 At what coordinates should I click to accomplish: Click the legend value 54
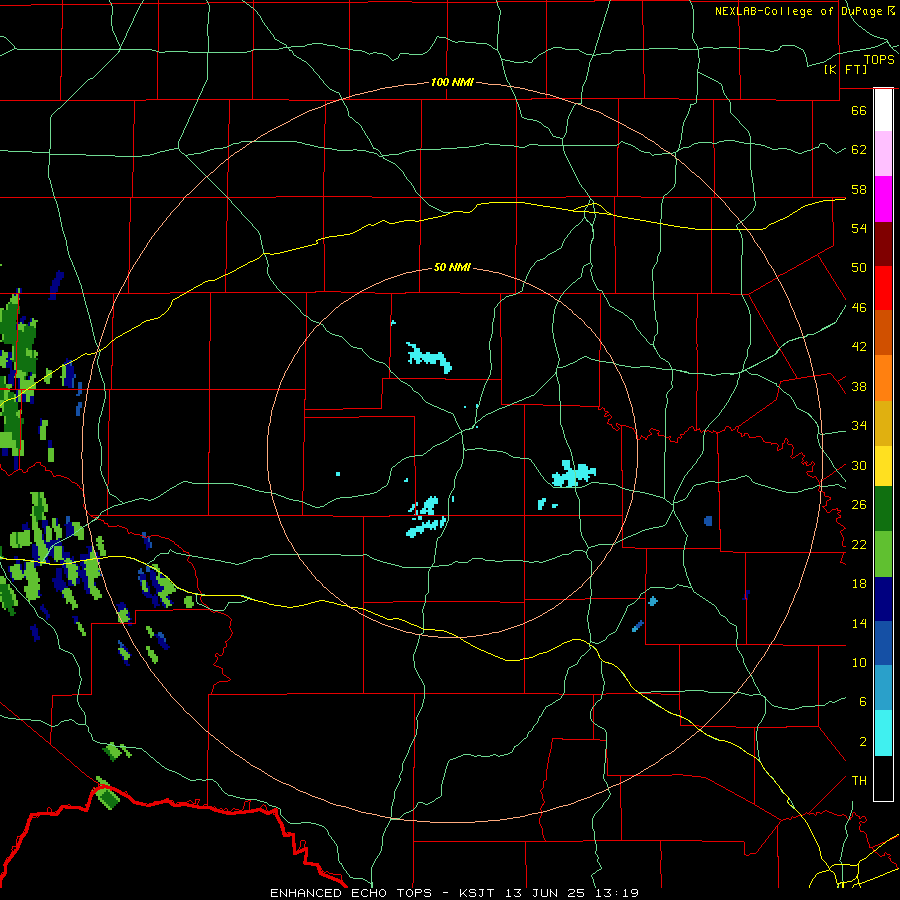pos(859,228)
